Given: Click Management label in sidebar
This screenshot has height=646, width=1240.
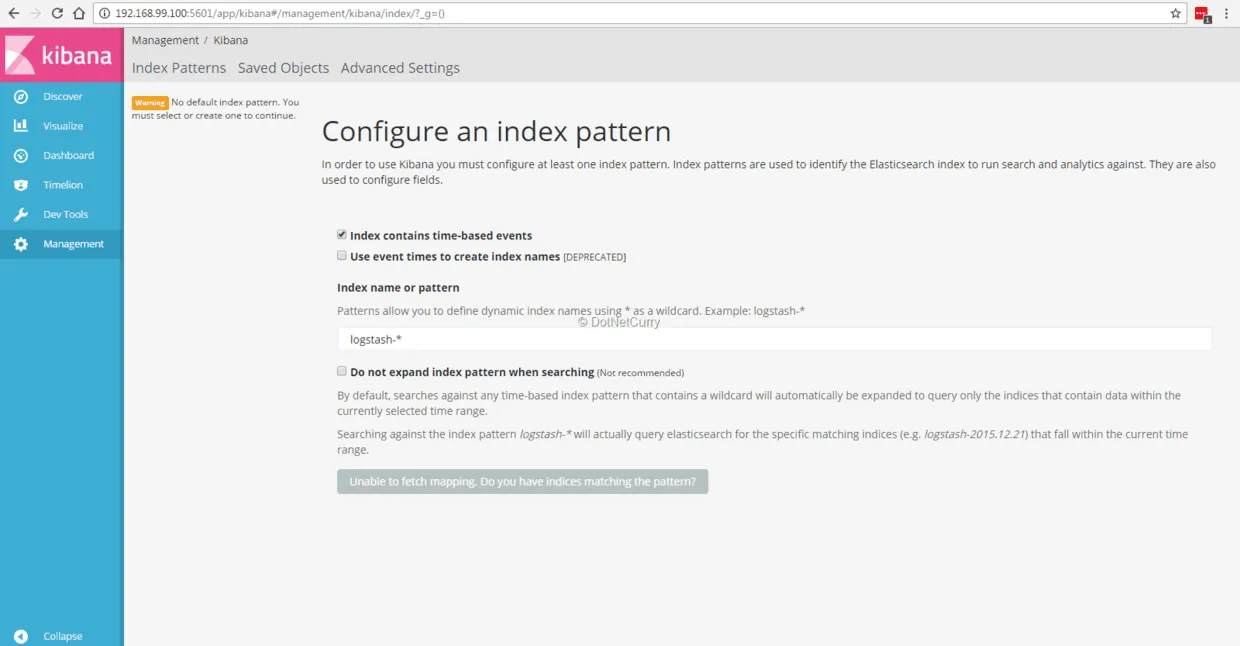Looking at the screenshot, I should pos(73,244).
